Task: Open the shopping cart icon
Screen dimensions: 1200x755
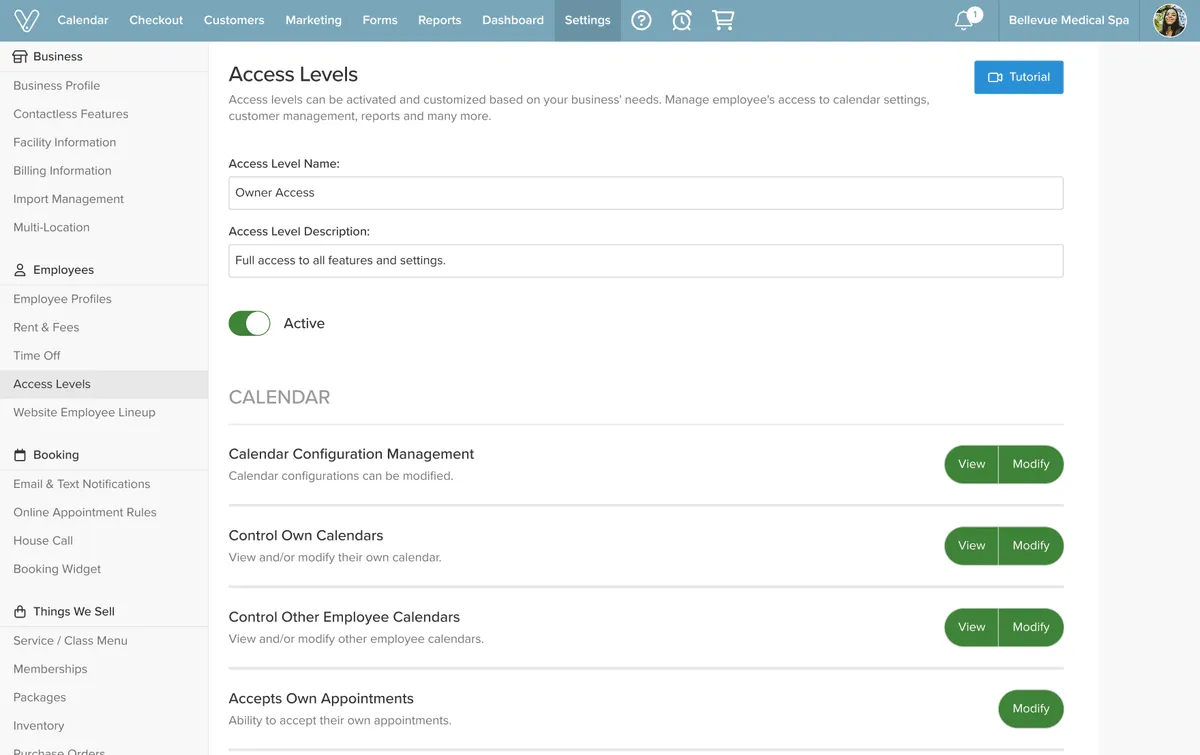Action: [722, 20]
